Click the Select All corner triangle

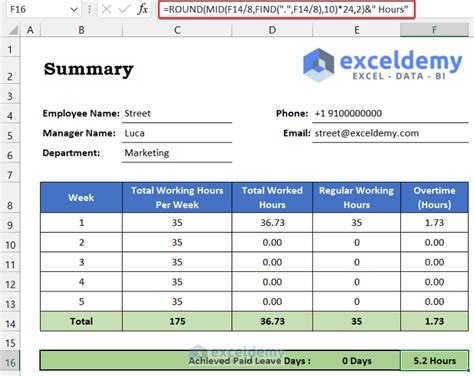pos(13,30)
